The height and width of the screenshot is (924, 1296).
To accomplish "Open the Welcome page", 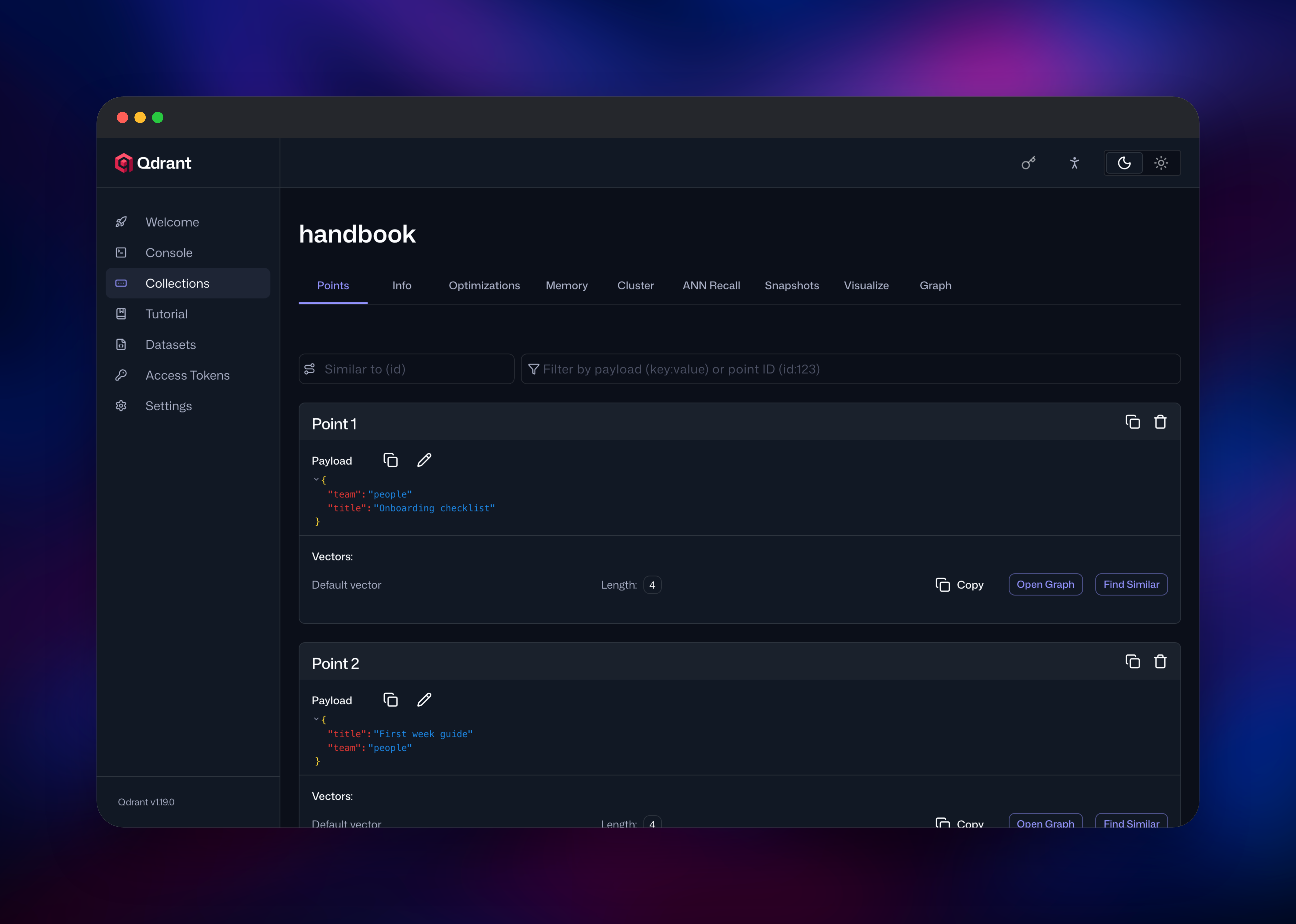I will 188,222.
